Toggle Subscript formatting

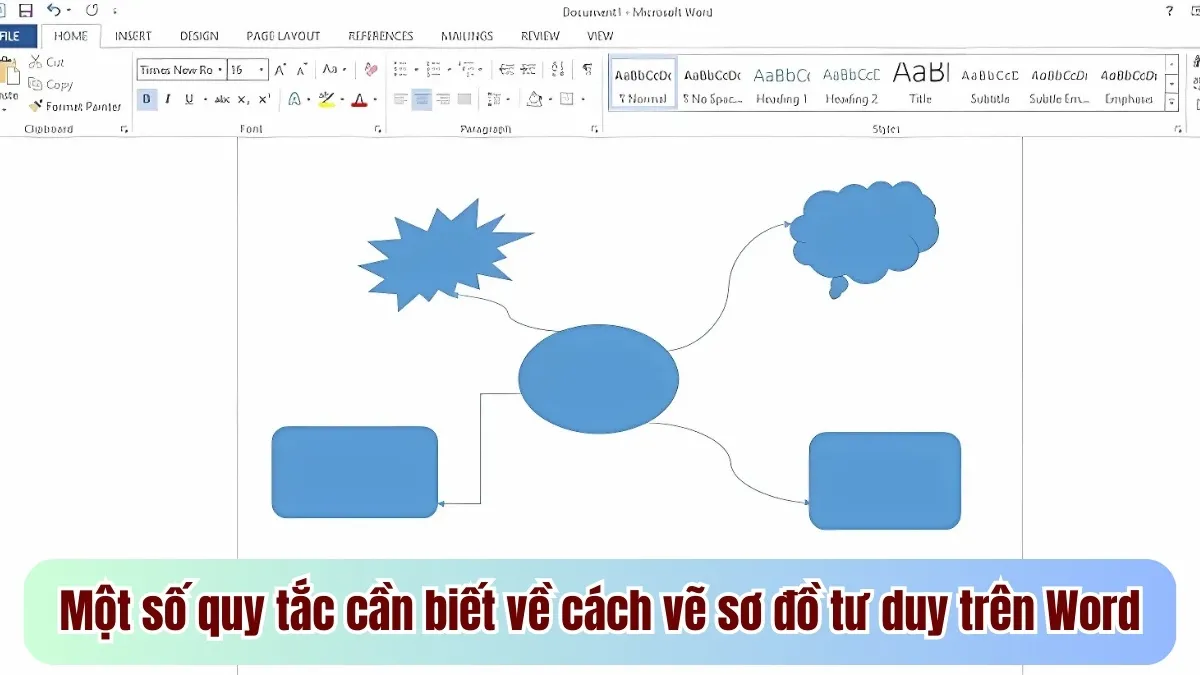244,99
